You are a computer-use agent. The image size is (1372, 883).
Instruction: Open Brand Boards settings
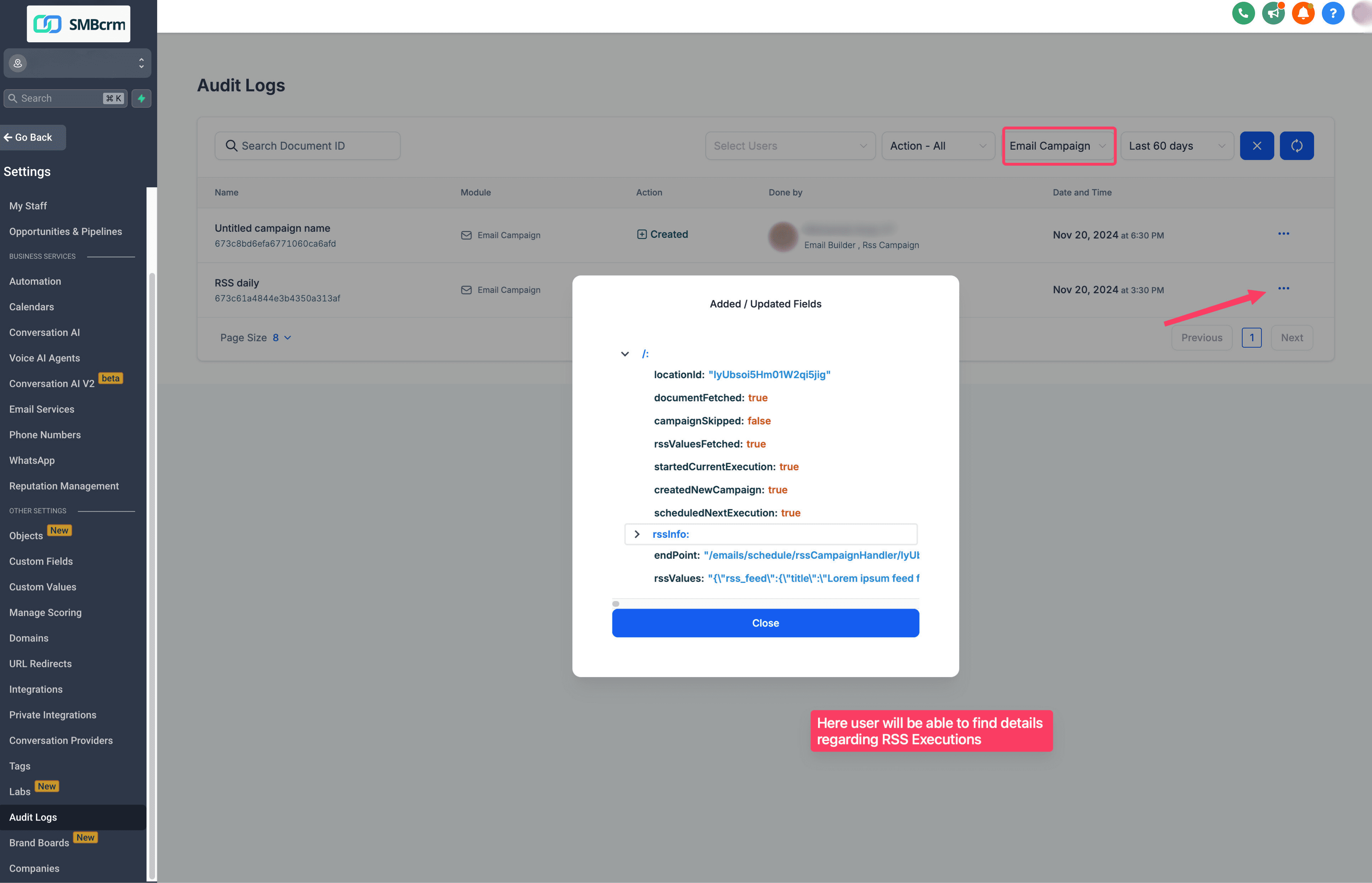pyautogui.click(x=39, y=843)
